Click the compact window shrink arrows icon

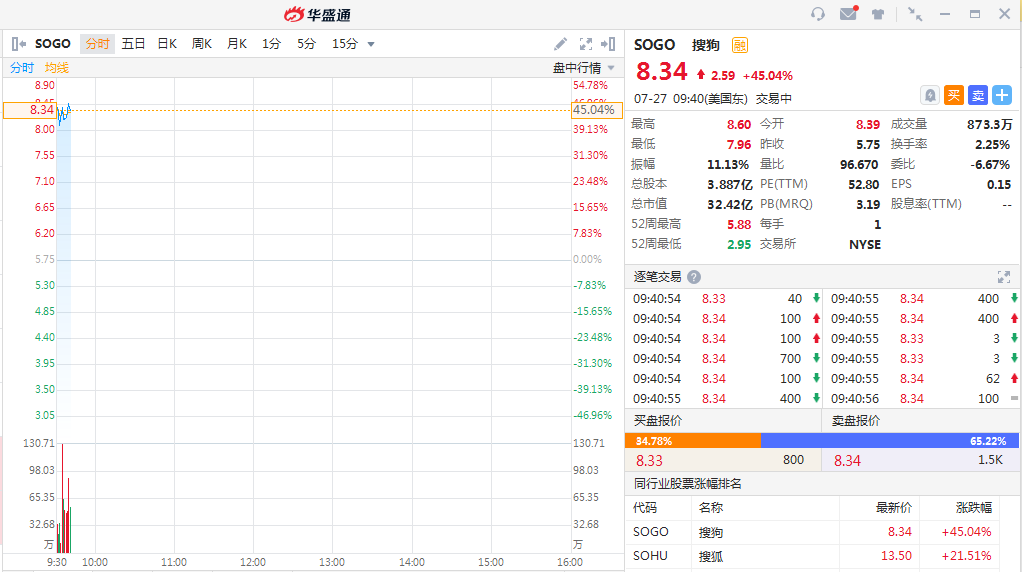click(915, 14)
